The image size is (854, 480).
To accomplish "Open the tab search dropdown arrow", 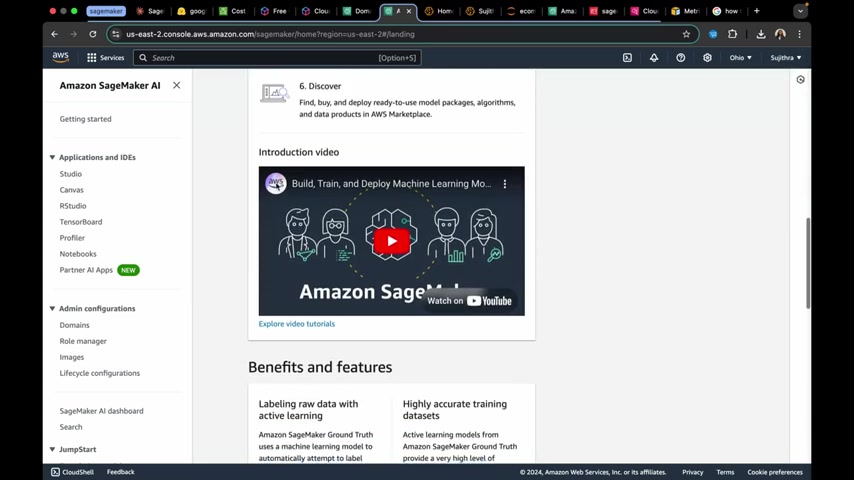I will pyautogui.click(x=800, y=11).
